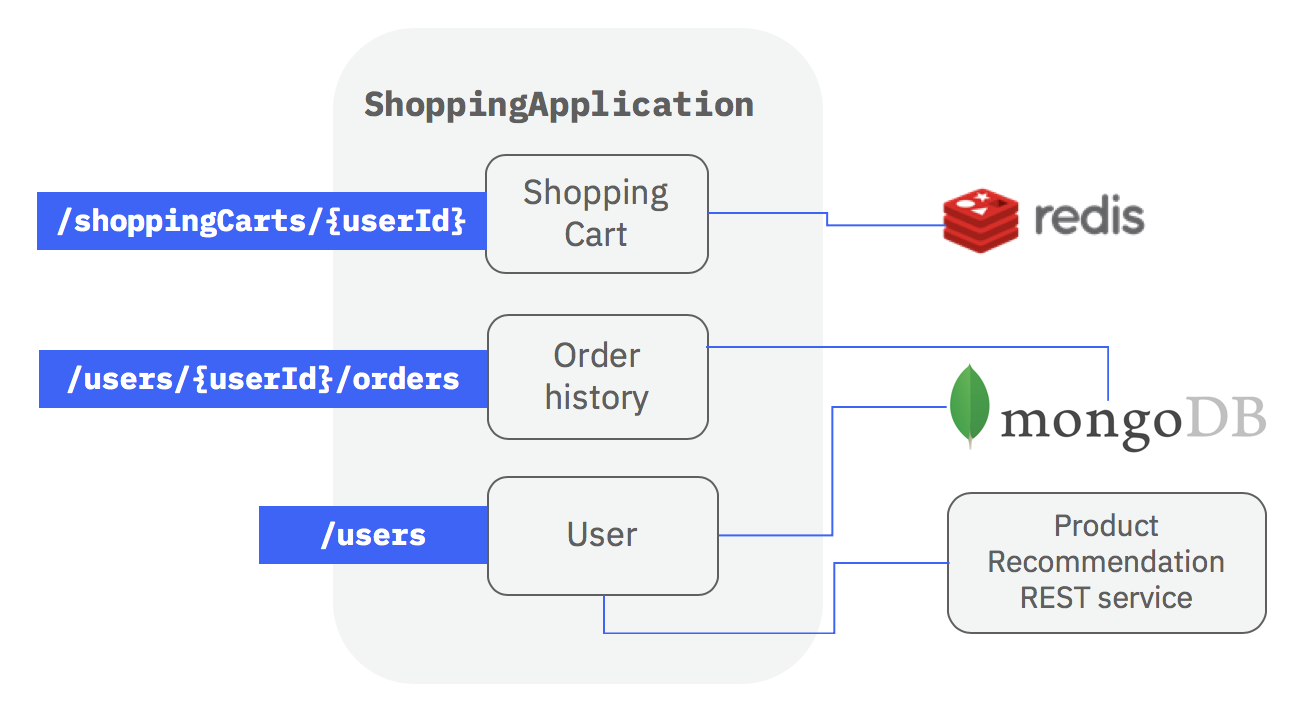Select the Order history component box
Screen dimensions: 1314x716
[598, 377]
